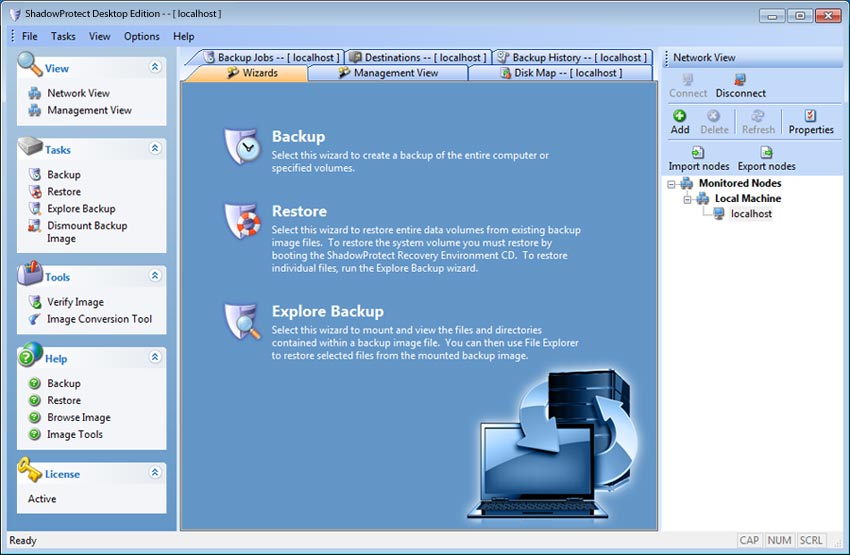The image size is (850, 555).
Task: Collapse the Monitored Nodes tree node
Action: (x=671, y=184)
